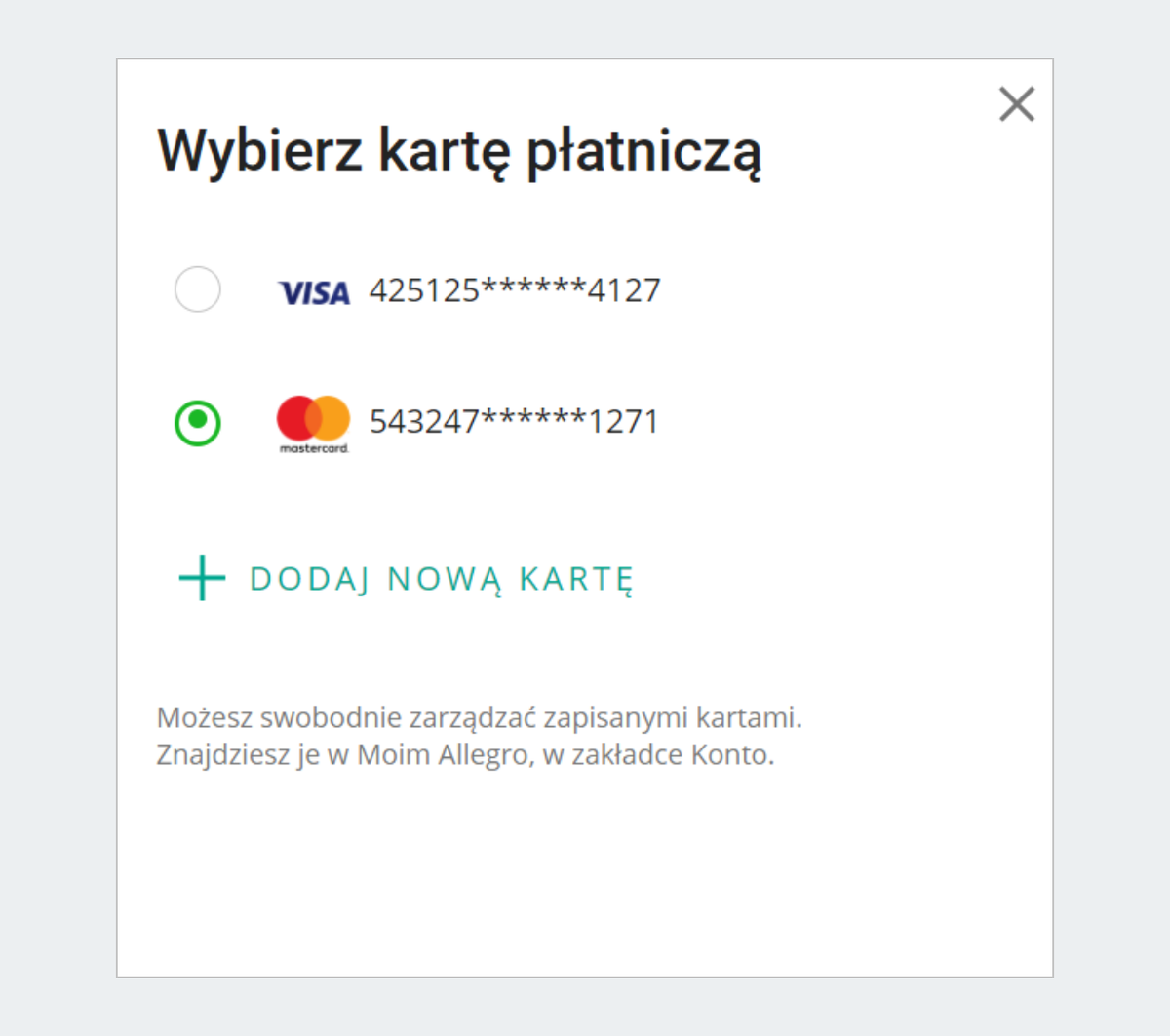This screenshot has height=1036, width=1170.
Task: Click the empty radio circle for Visa
Action: (x=197, y=288)
